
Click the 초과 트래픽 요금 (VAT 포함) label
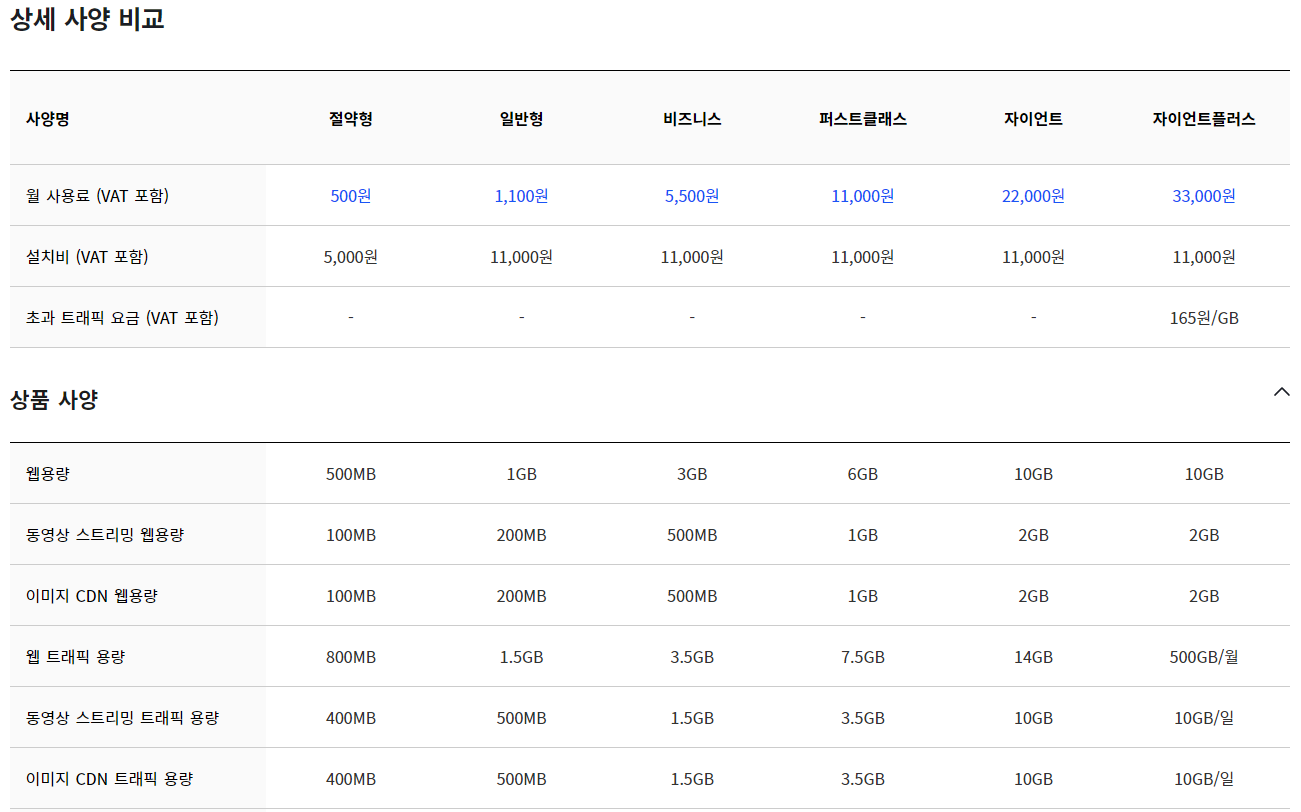(x=122, y=318)
